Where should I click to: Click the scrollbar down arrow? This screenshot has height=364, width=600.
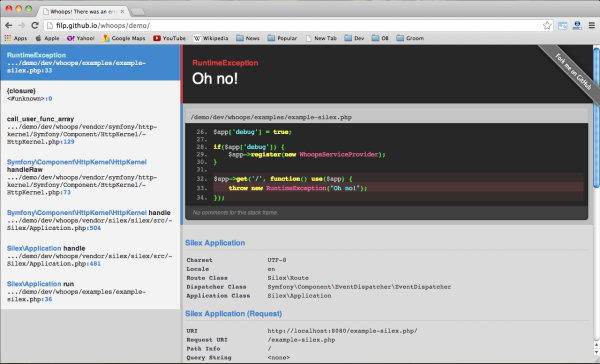coord(596,353)
